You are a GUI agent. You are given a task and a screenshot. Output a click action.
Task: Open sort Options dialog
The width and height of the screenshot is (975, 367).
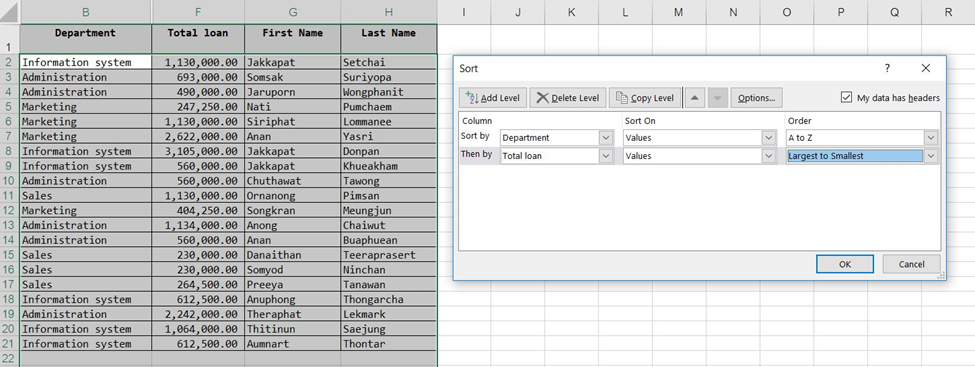coord(756,98)
